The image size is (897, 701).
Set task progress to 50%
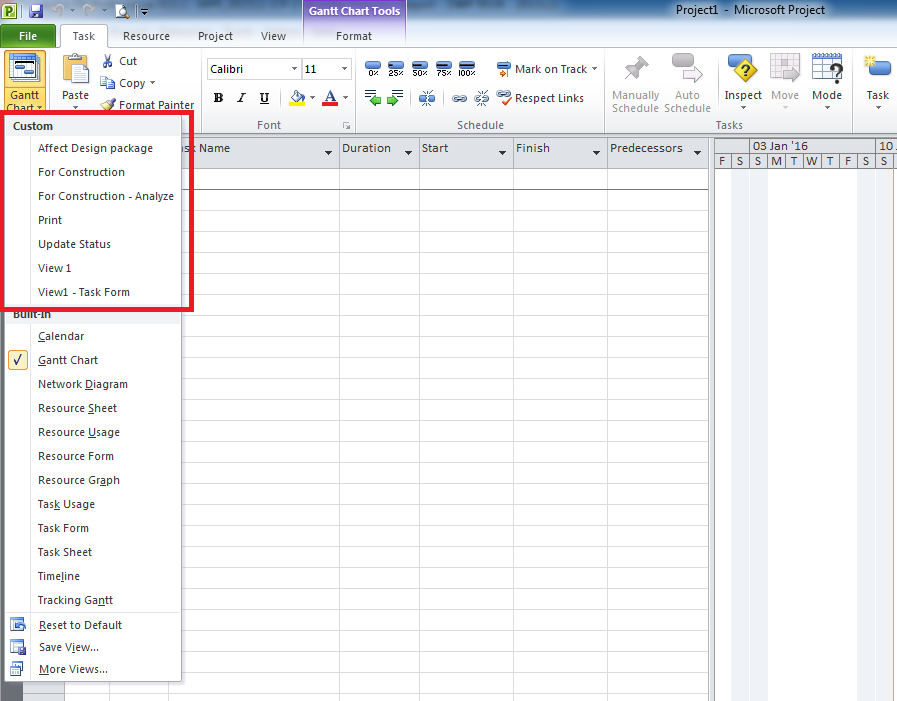(x=419, y=68)
